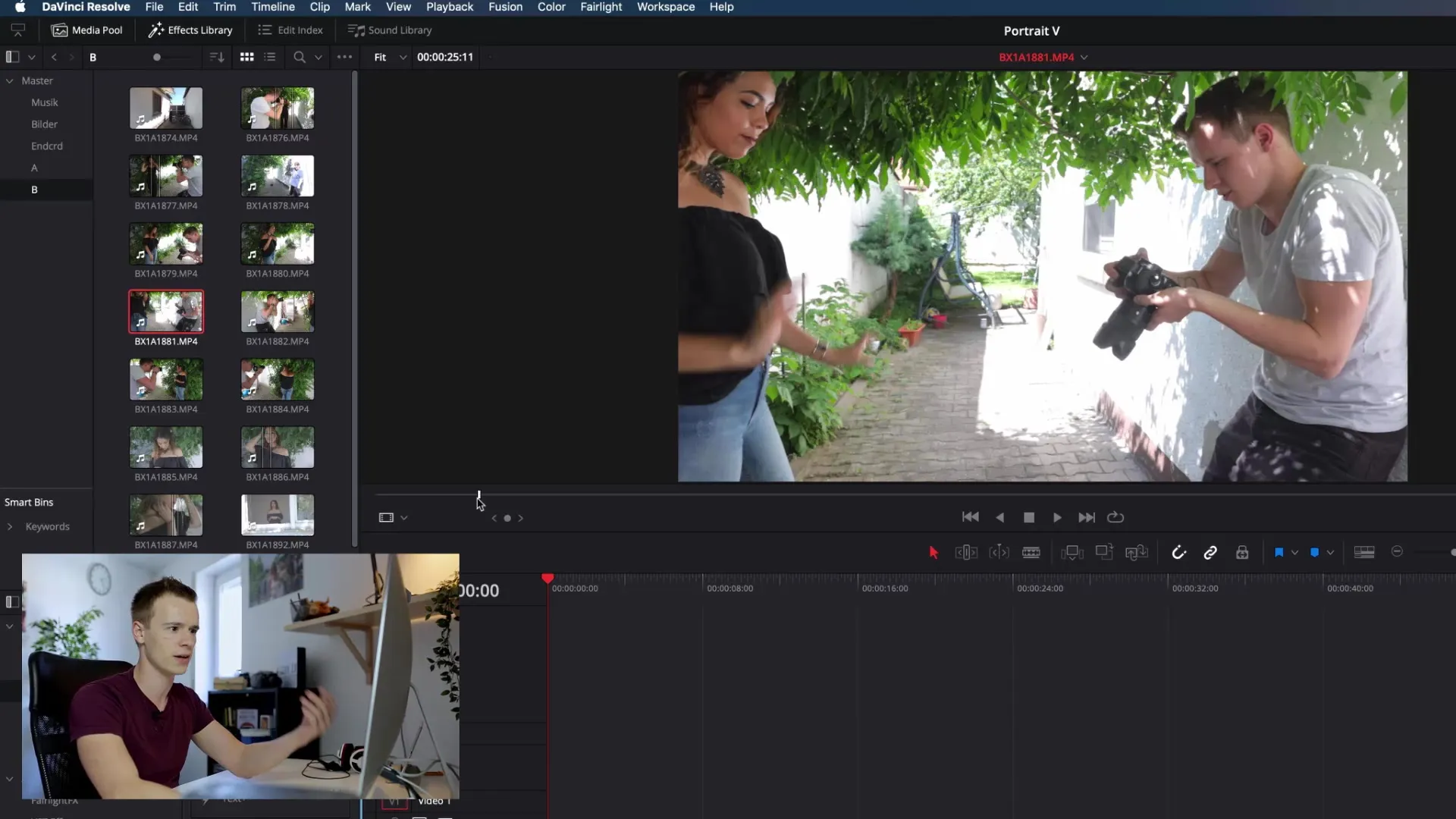The height and width of the screenshot is (819, 1456).
Task: Select the Endcrd bin
Action: [47, 146]
